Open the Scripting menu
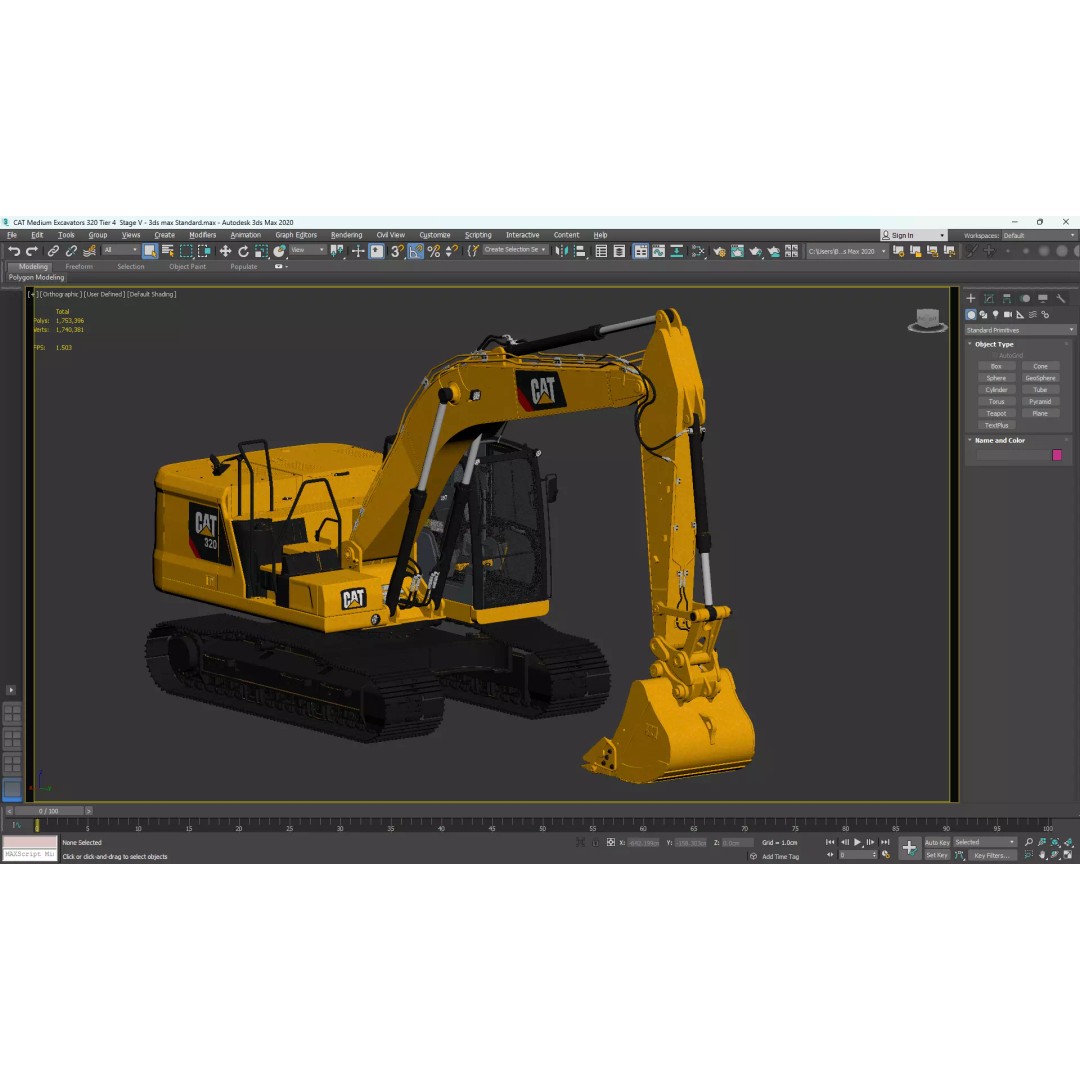1080x1080 pixels. coord(478,236)
